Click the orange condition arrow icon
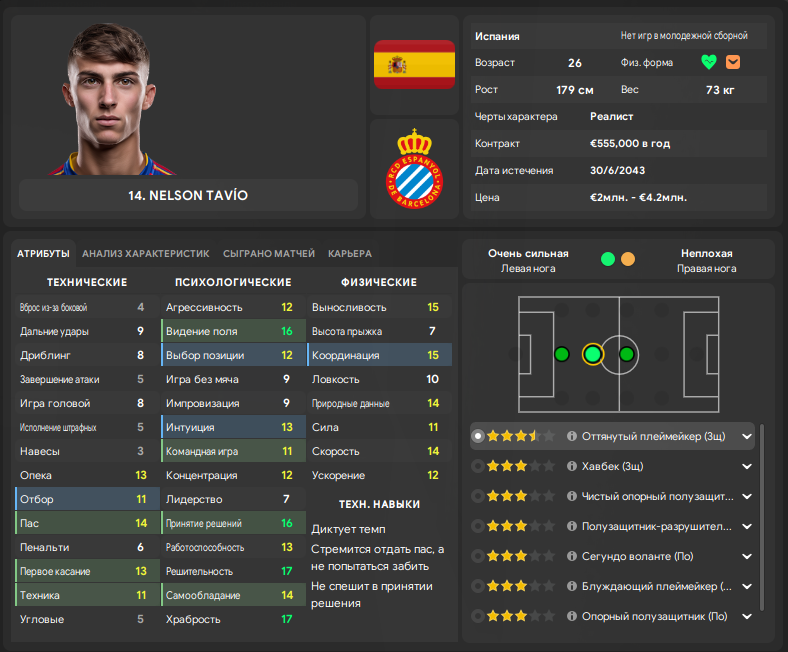 click(733, 62)
